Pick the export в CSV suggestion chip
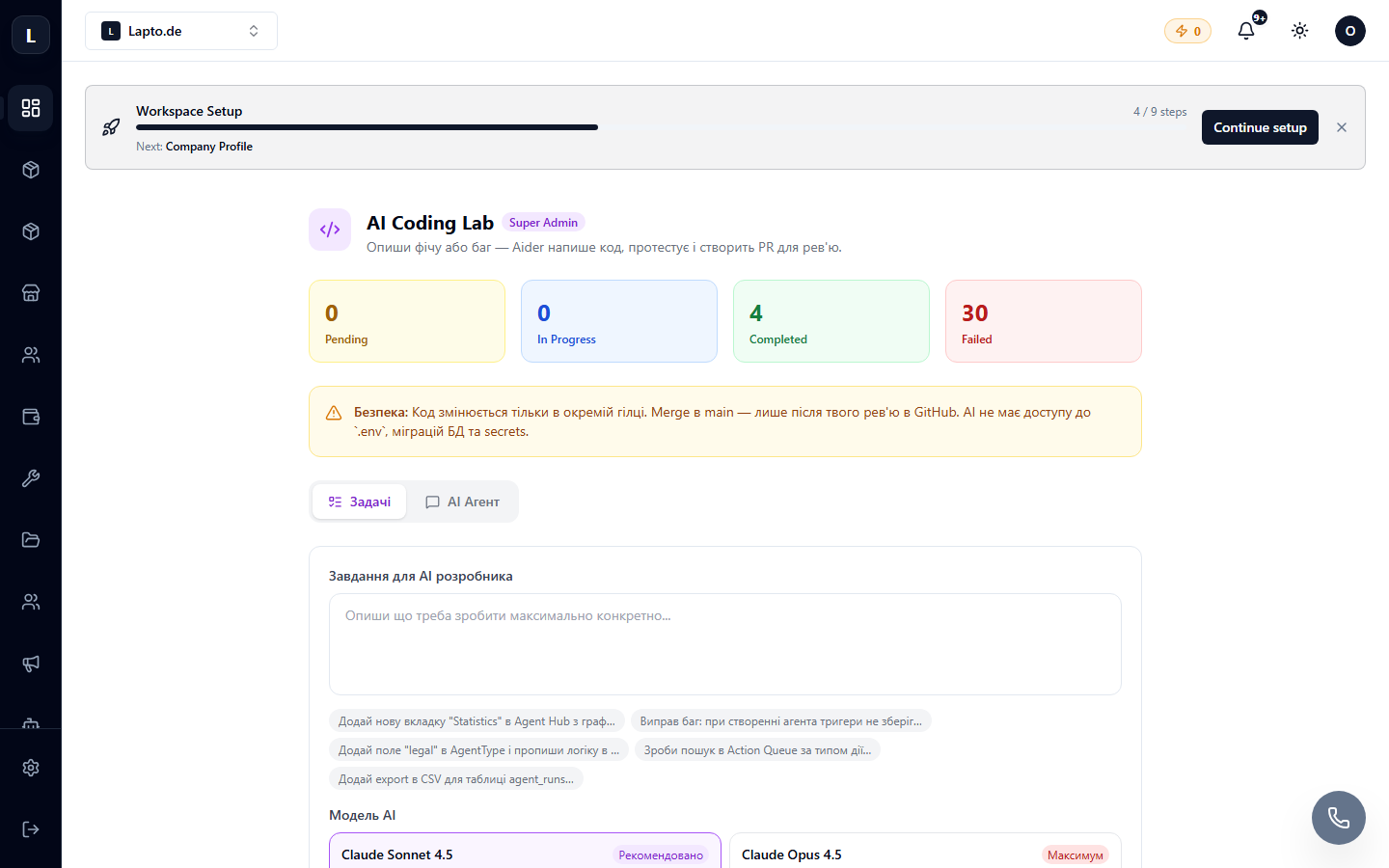Screen dimensions: 1389x868 coord(456,779)
